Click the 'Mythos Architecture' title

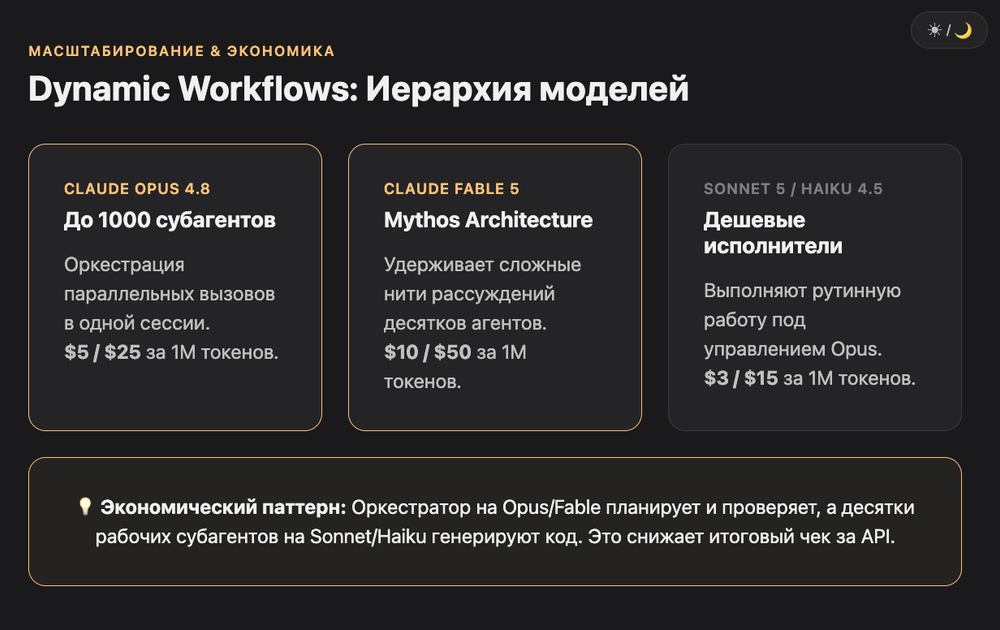click(x=489, y=220)
